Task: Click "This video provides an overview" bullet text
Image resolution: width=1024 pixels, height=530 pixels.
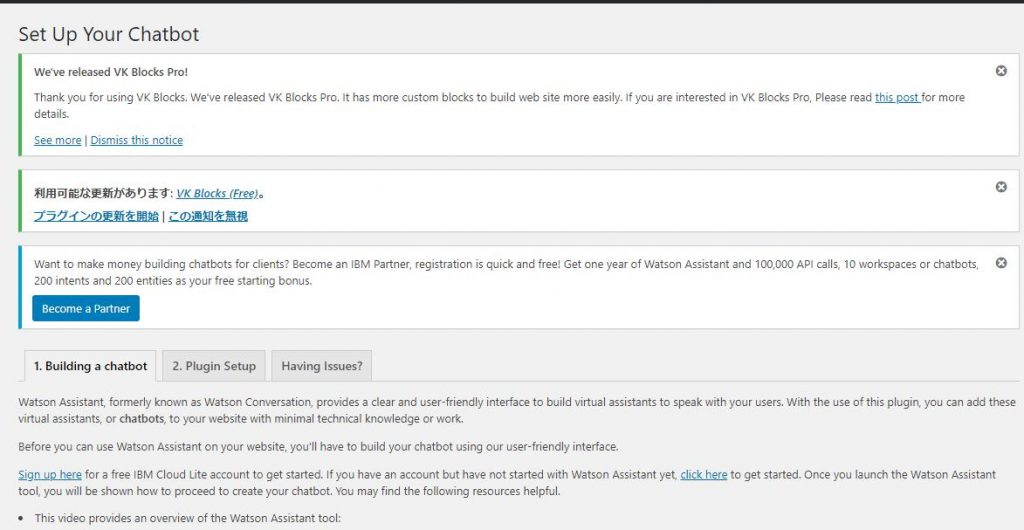Action: (x=187, y=518)
